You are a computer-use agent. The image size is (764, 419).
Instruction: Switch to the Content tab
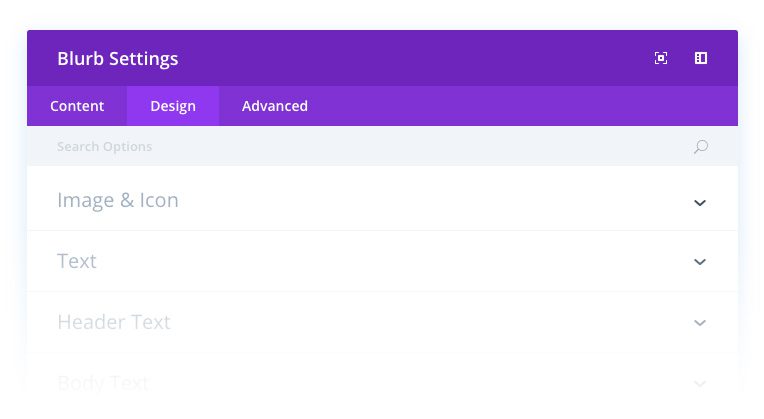[x=77, y=106]
